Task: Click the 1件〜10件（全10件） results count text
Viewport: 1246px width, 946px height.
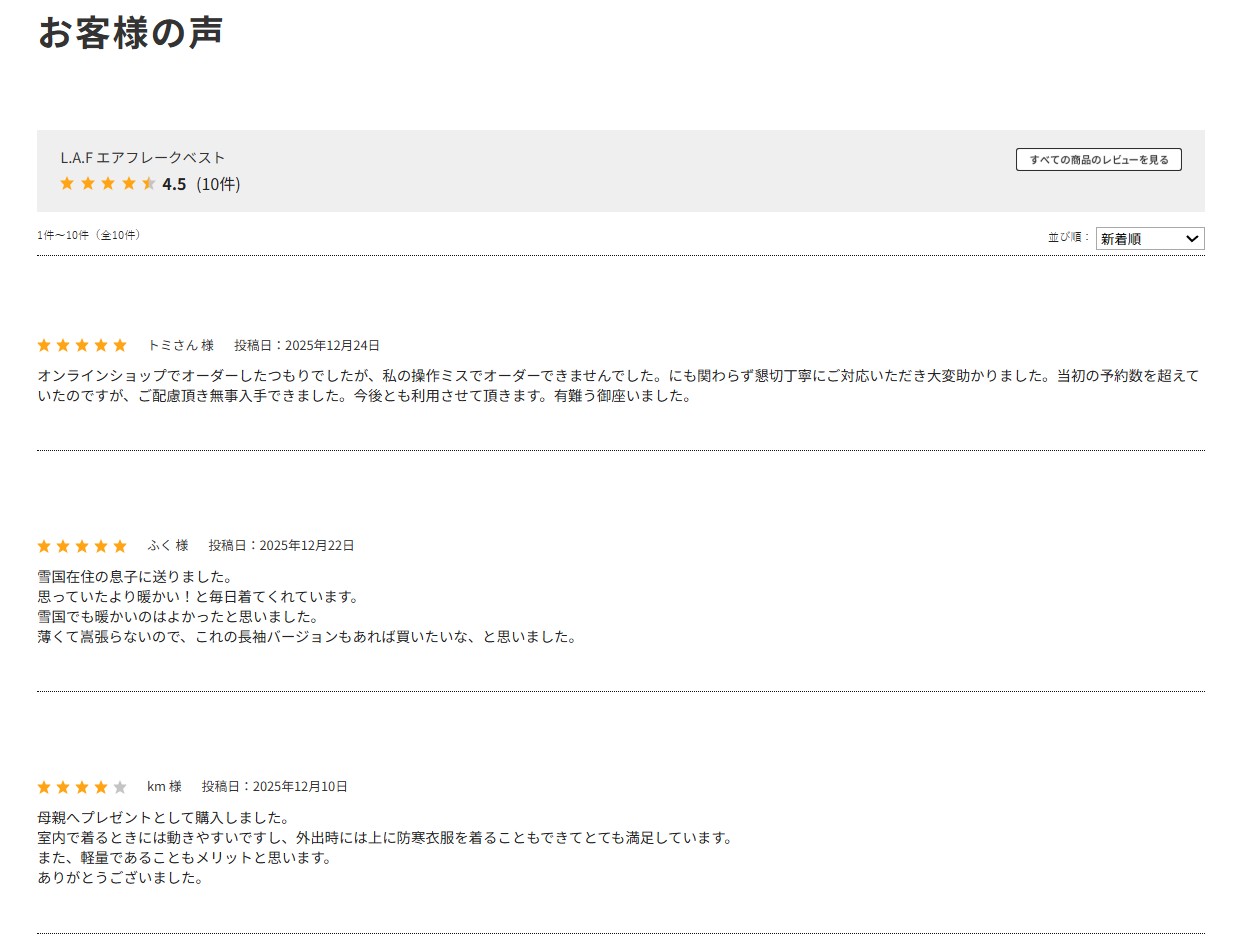Action: coord(89,235)
